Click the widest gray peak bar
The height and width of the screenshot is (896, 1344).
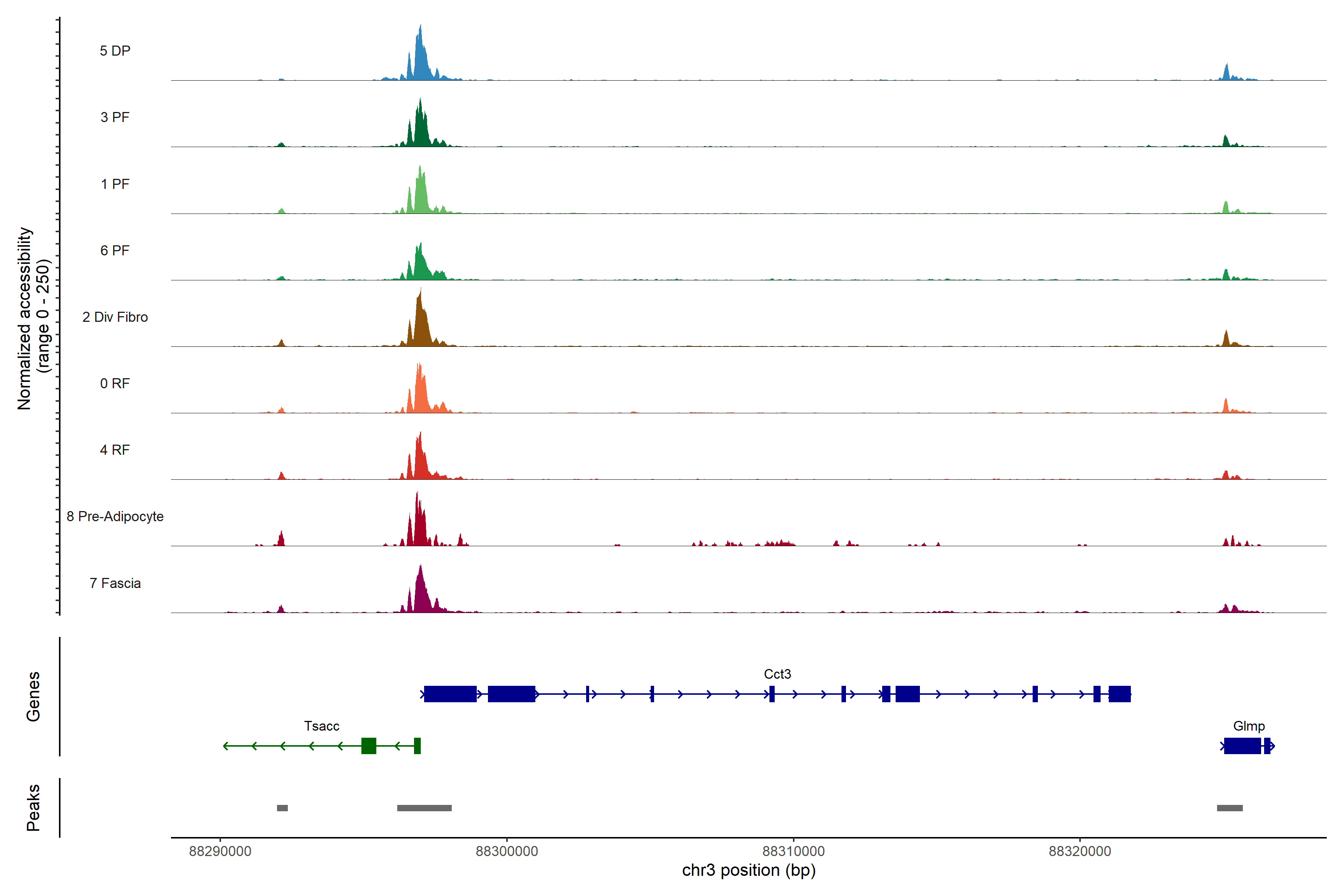(x=424, y=808)
